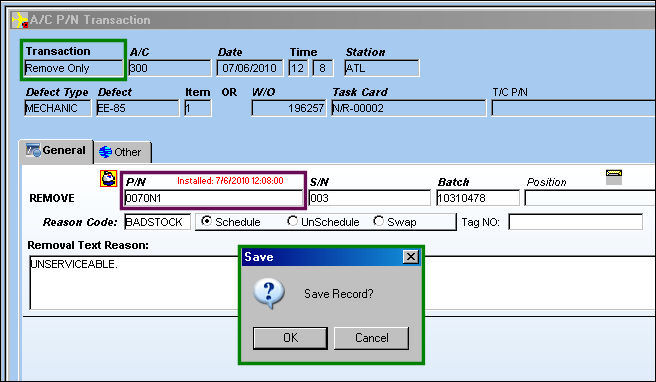Click the yellow note icon near Position
This screenshot has width=656, height=382.
coord(614,177)
